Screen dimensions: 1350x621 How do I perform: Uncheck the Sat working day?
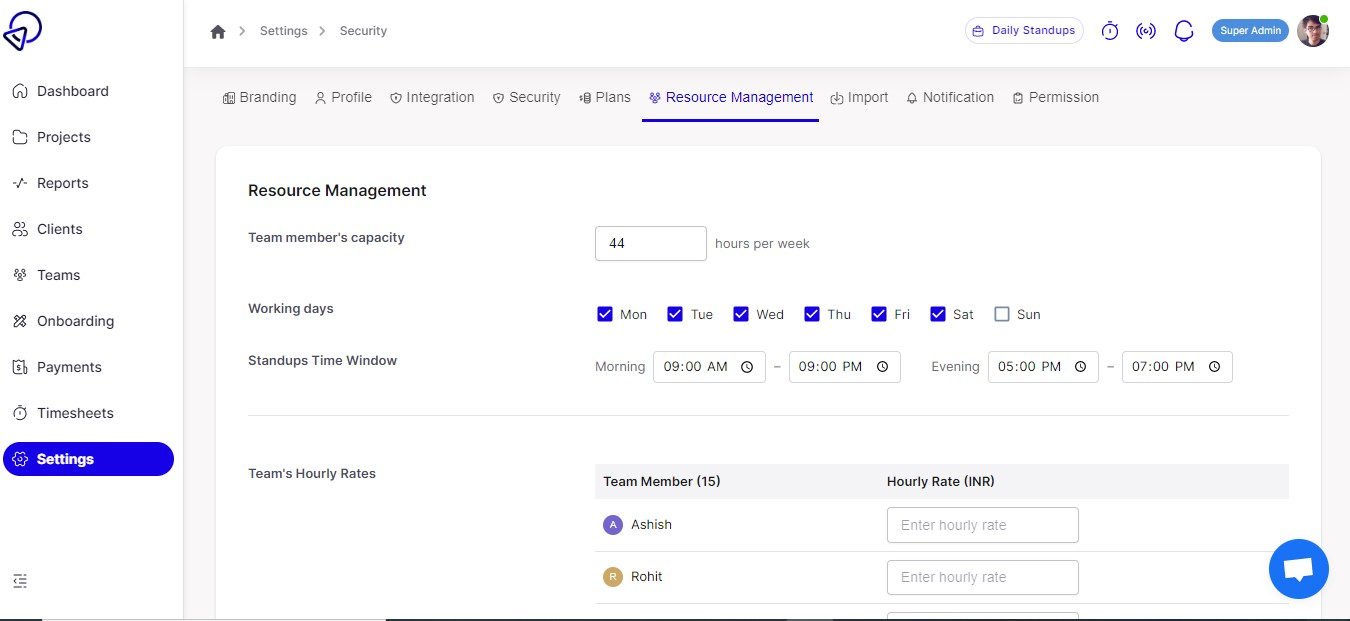tap(938, 313)
